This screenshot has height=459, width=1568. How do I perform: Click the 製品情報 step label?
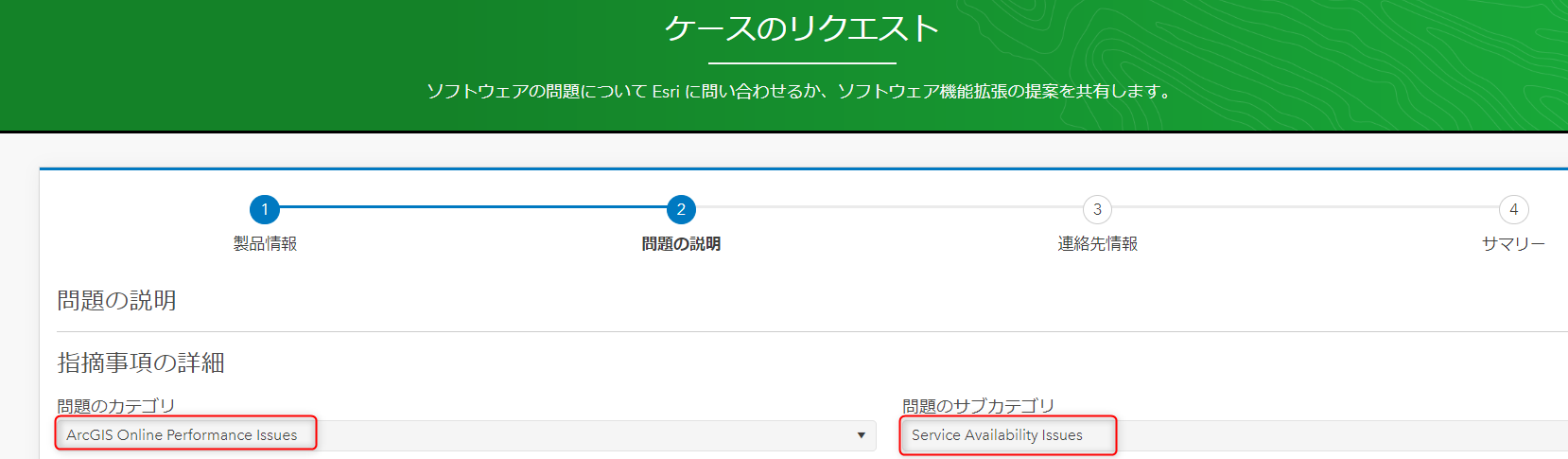265,244
